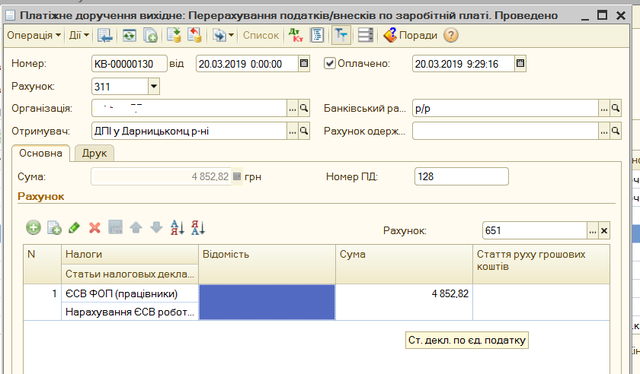
Task: Click the Поради button
Action: pos(411,36)
